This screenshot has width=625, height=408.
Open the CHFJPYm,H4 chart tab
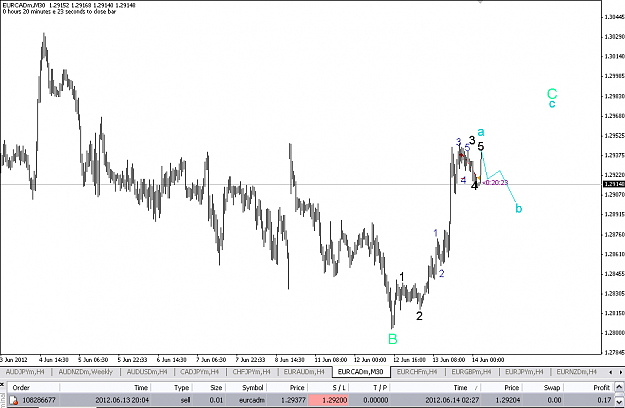251,372
